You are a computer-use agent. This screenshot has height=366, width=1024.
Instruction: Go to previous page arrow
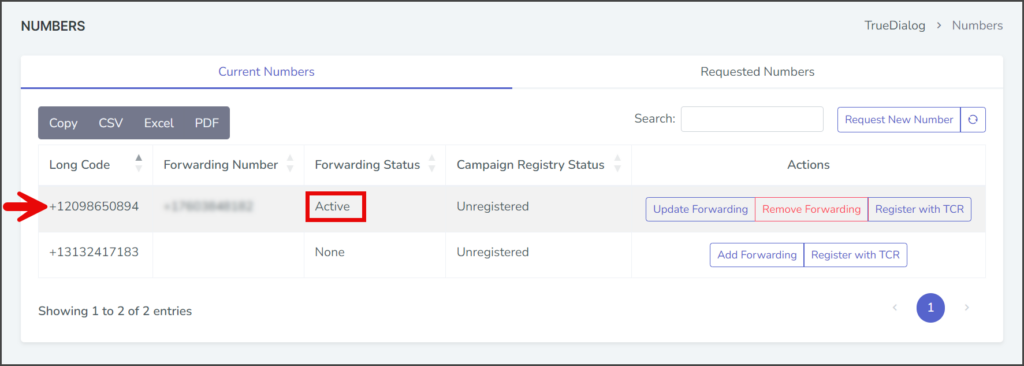895,307
